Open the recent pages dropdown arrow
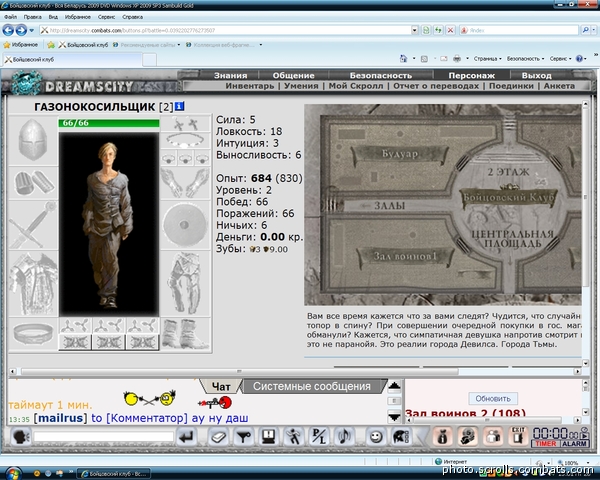This screenshot has height=480, width=600. click(x=32, y=30)
